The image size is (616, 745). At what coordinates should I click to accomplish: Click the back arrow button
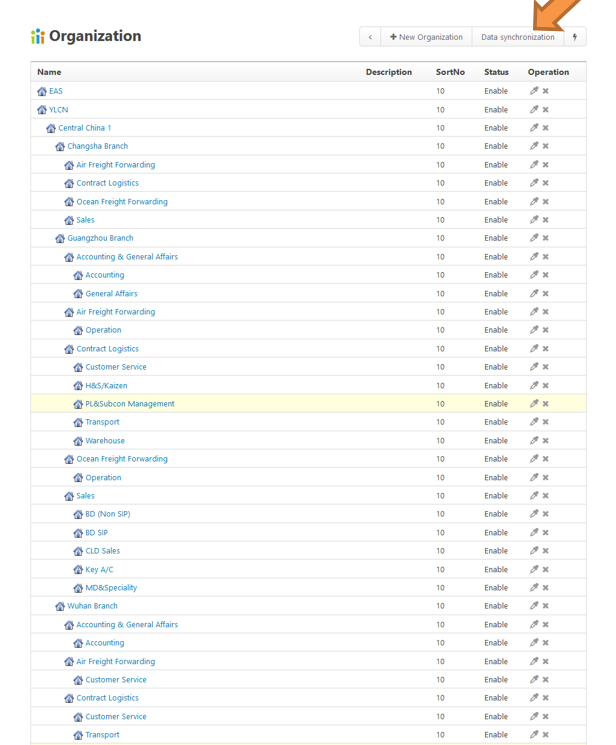coord(370,37)
